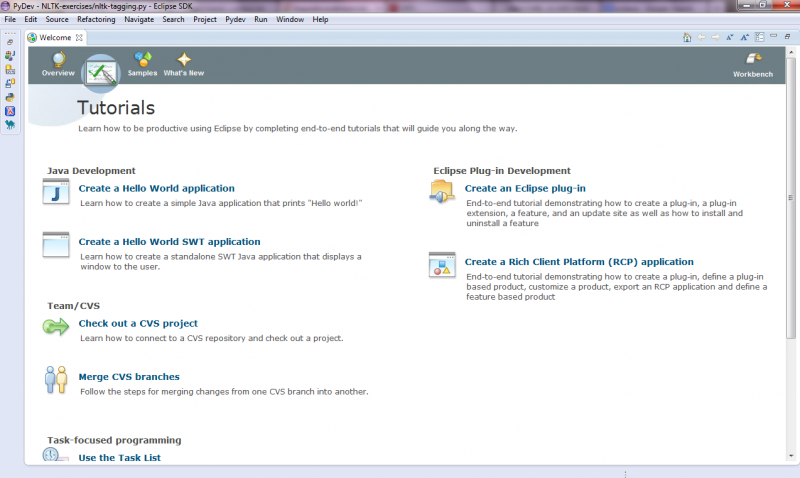Open the Overview globe icon
Viewport: 800px width, 478px height.
click(x=58, y=63)
